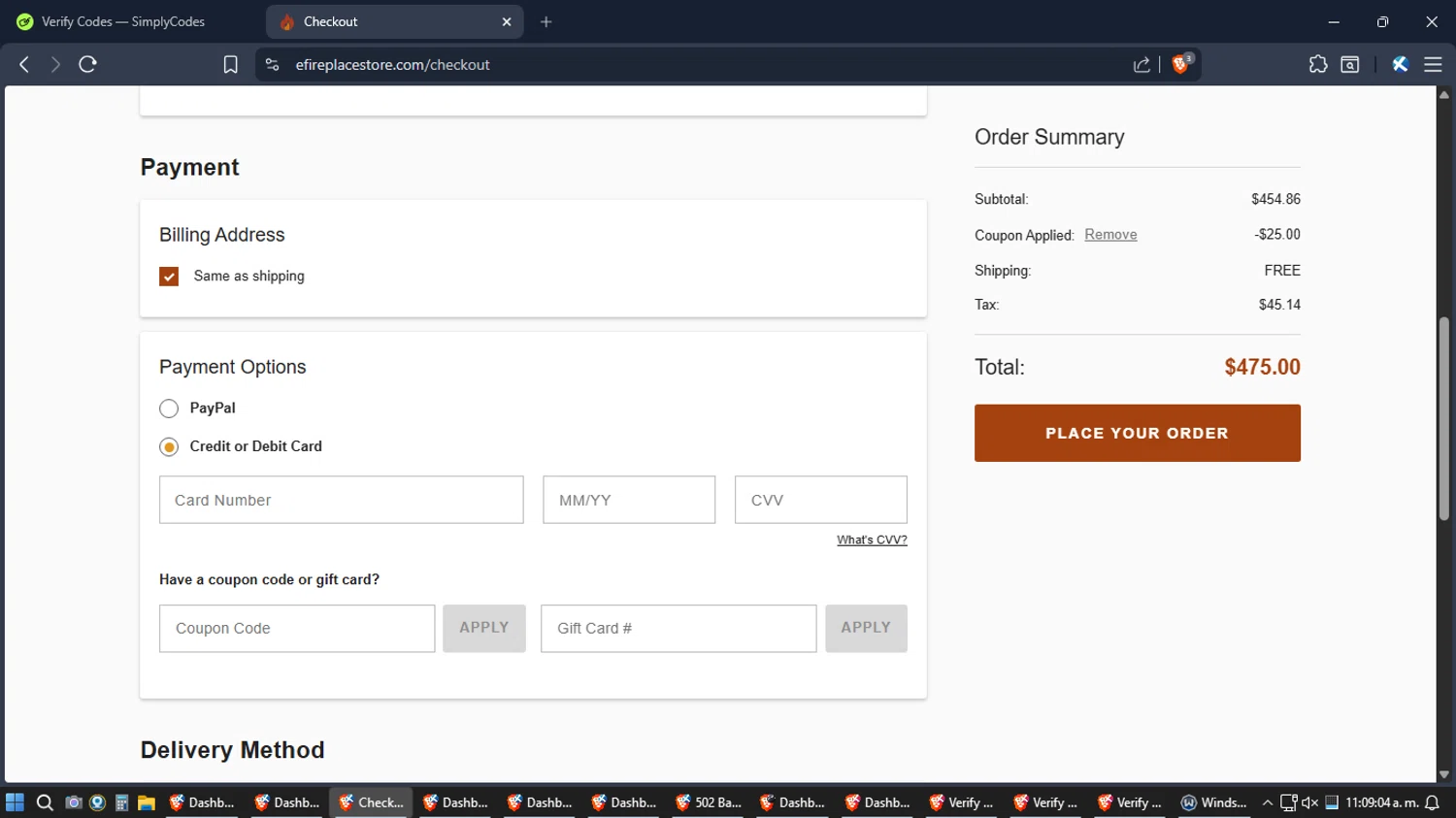Viewport: 1456px width, 818px height.
Task: Uncheck the Same as shipping checkbox
Action: [169, 277]
